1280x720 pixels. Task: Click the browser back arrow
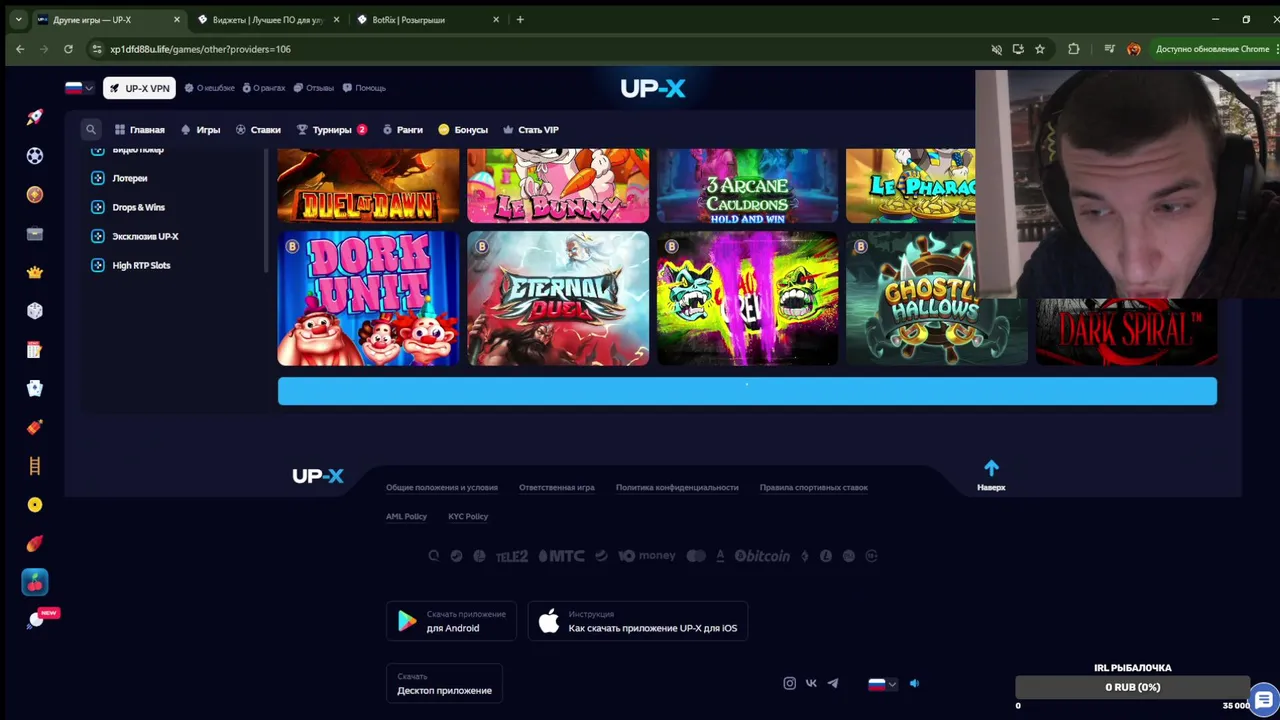20,49
